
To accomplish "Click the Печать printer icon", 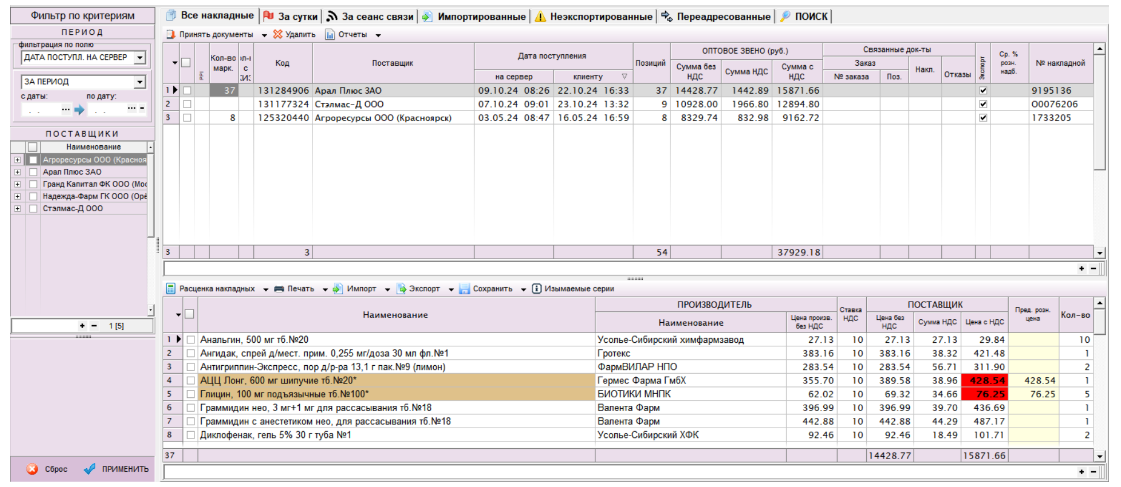I will (x=279, y=289).
